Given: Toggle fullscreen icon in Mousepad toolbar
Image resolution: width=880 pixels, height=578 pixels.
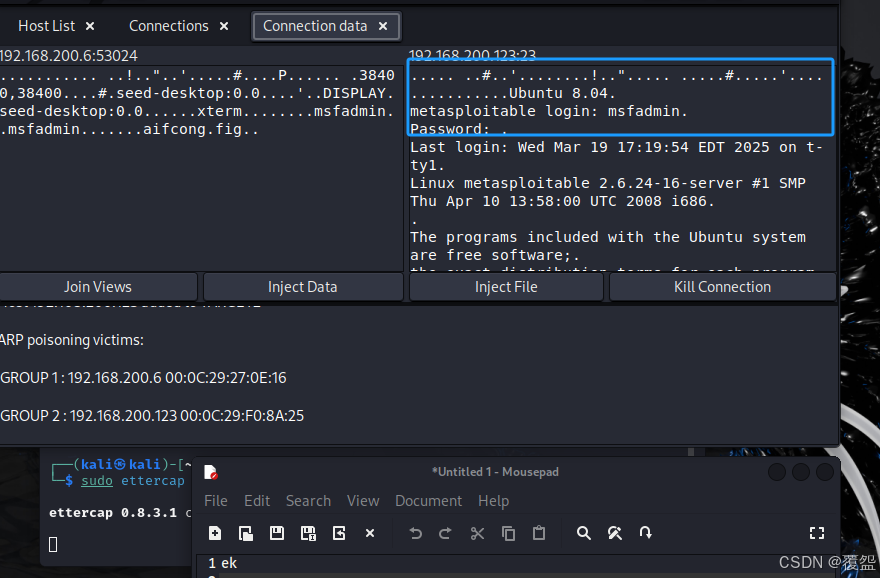Looking at the screenshot, I should coord(817,533).
